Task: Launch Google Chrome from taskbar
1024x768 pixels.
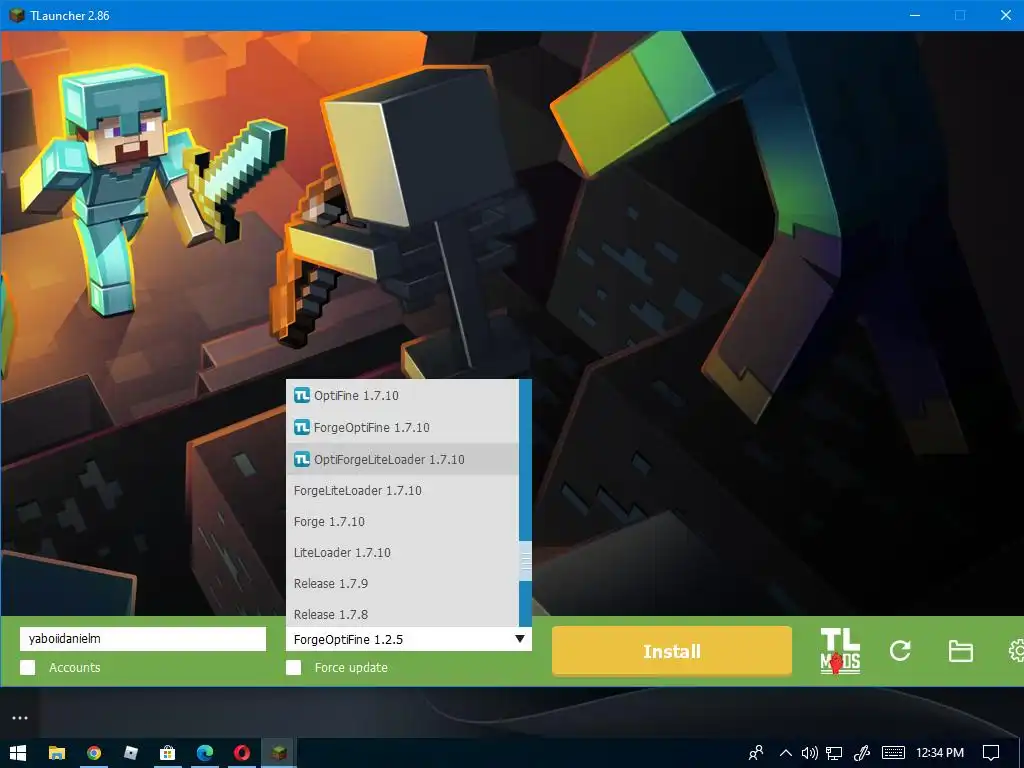Action: click(x=94, y=753)
